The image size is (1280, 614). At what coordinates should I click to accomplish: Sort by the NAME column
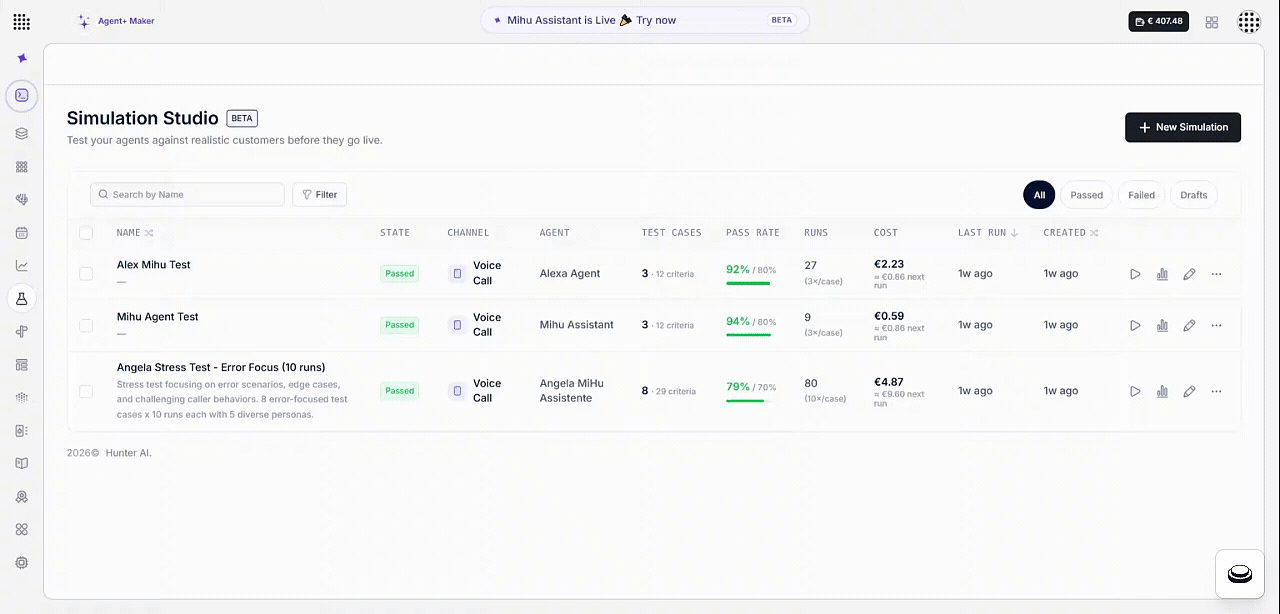tap(135, 232)
